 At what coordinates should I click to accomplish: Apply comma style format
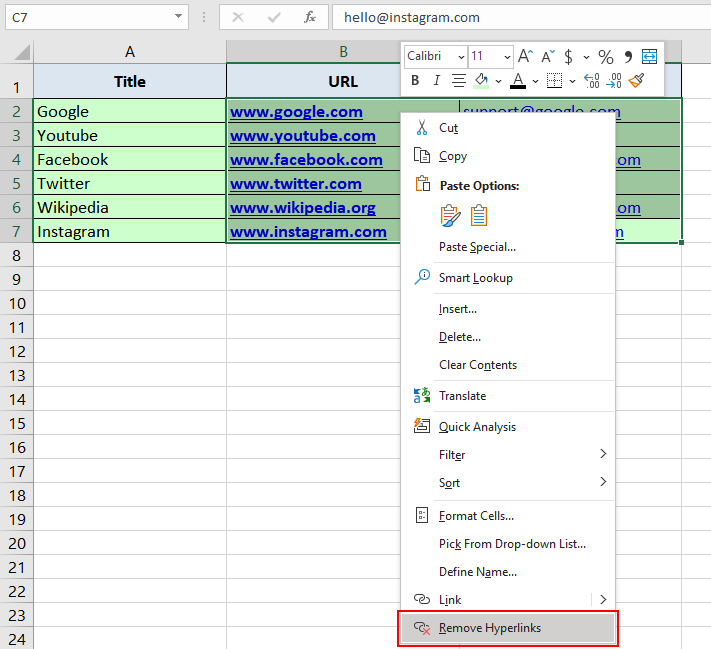click(628, 57)
